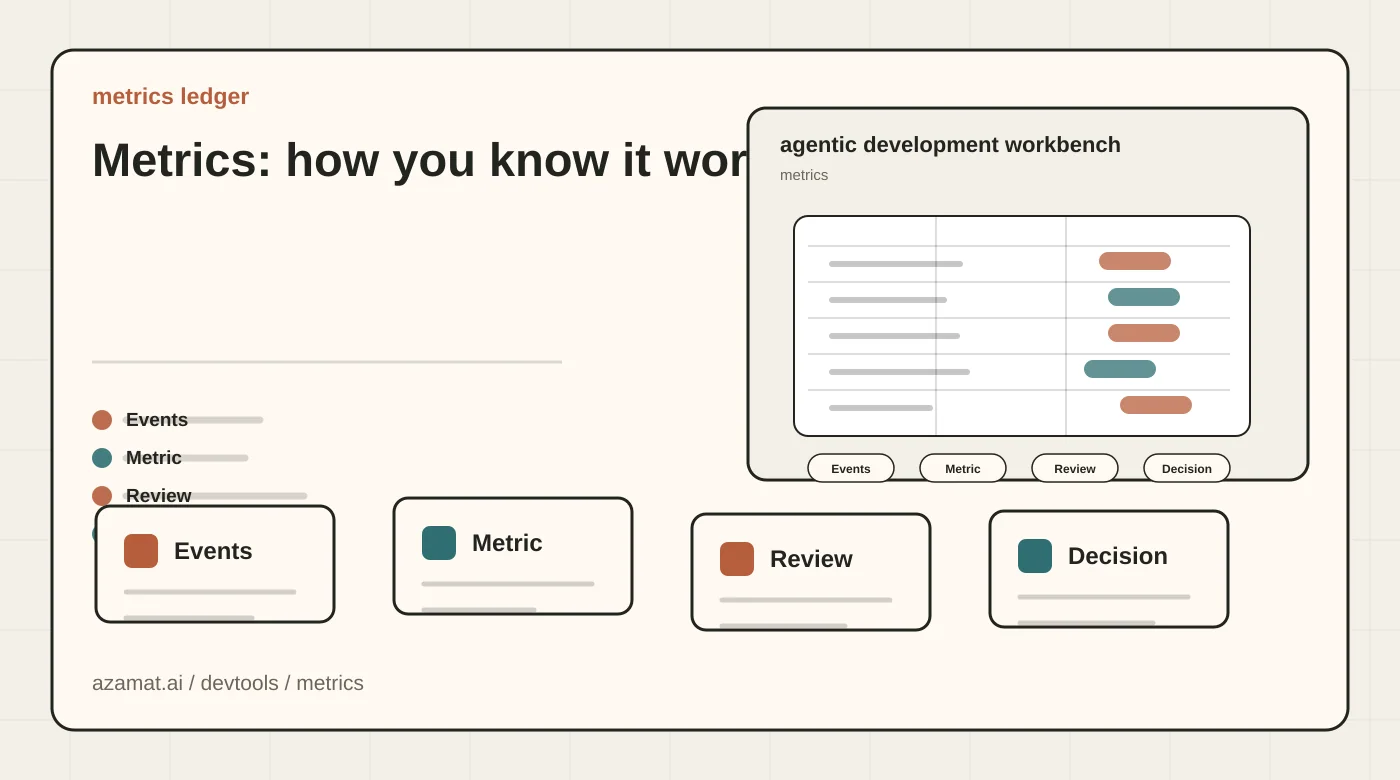Select the Review pill under the workbench table
The width and height of the screenshot is (1400, 780).
pos(1075,468)
